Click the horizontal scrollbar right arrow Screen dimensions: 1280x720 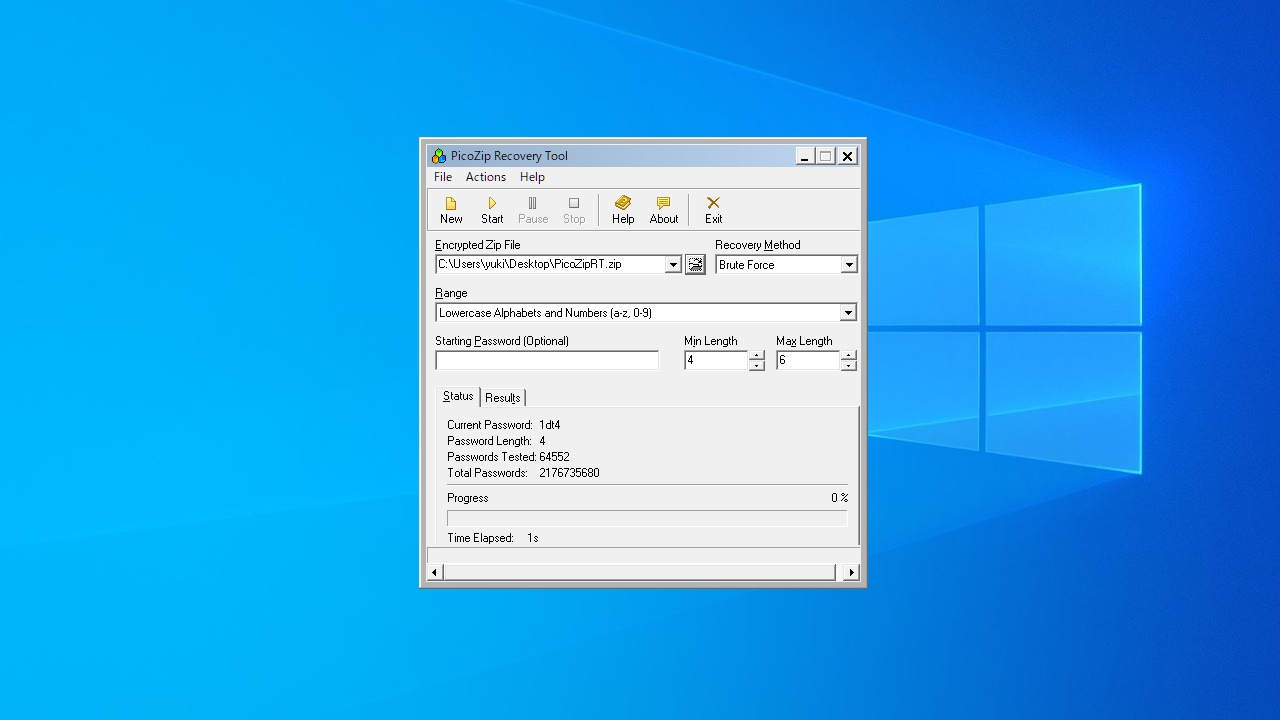click(x=851, y=572)
